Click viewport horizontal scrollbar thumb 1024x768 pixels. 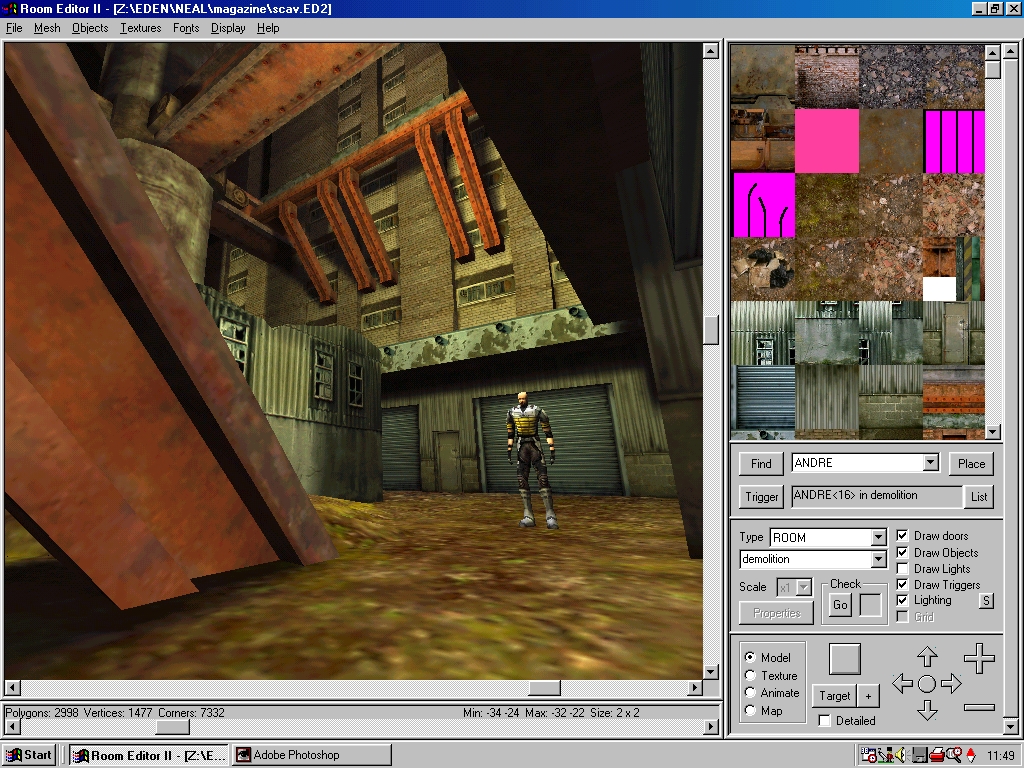pyautogui.click(x=544, y=688)
